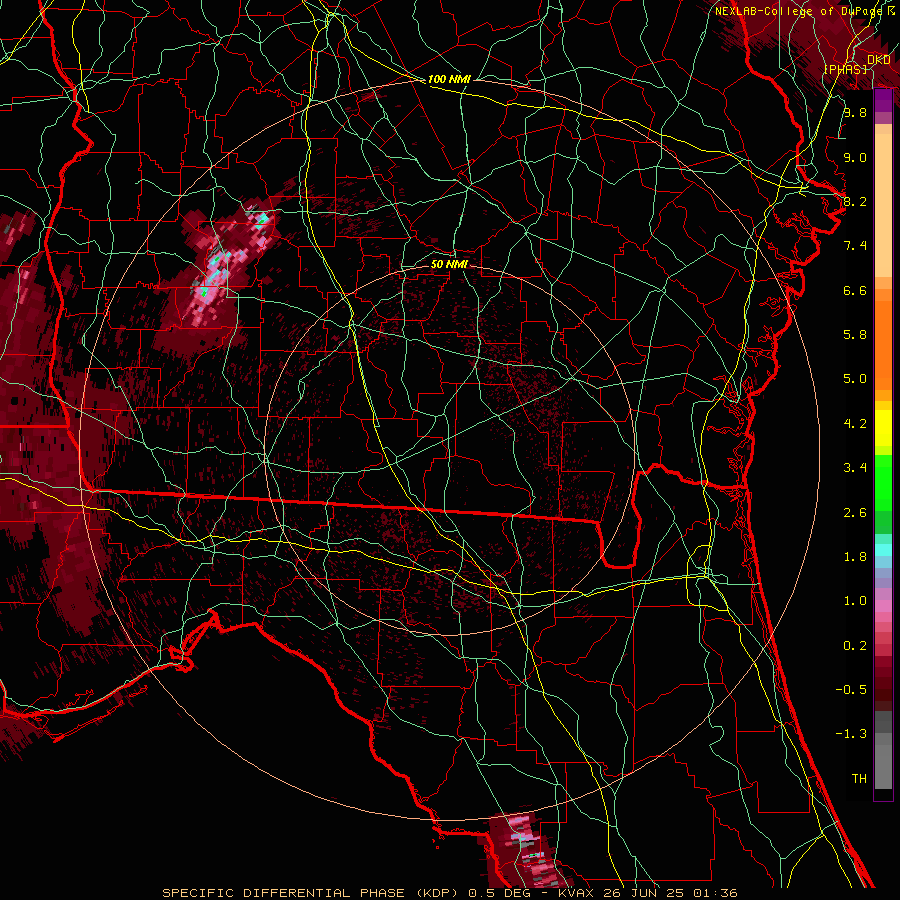This screenshot has height=900, width=900.
Task: Pick the pink segment of the color bar
Action: pos(883,606)
